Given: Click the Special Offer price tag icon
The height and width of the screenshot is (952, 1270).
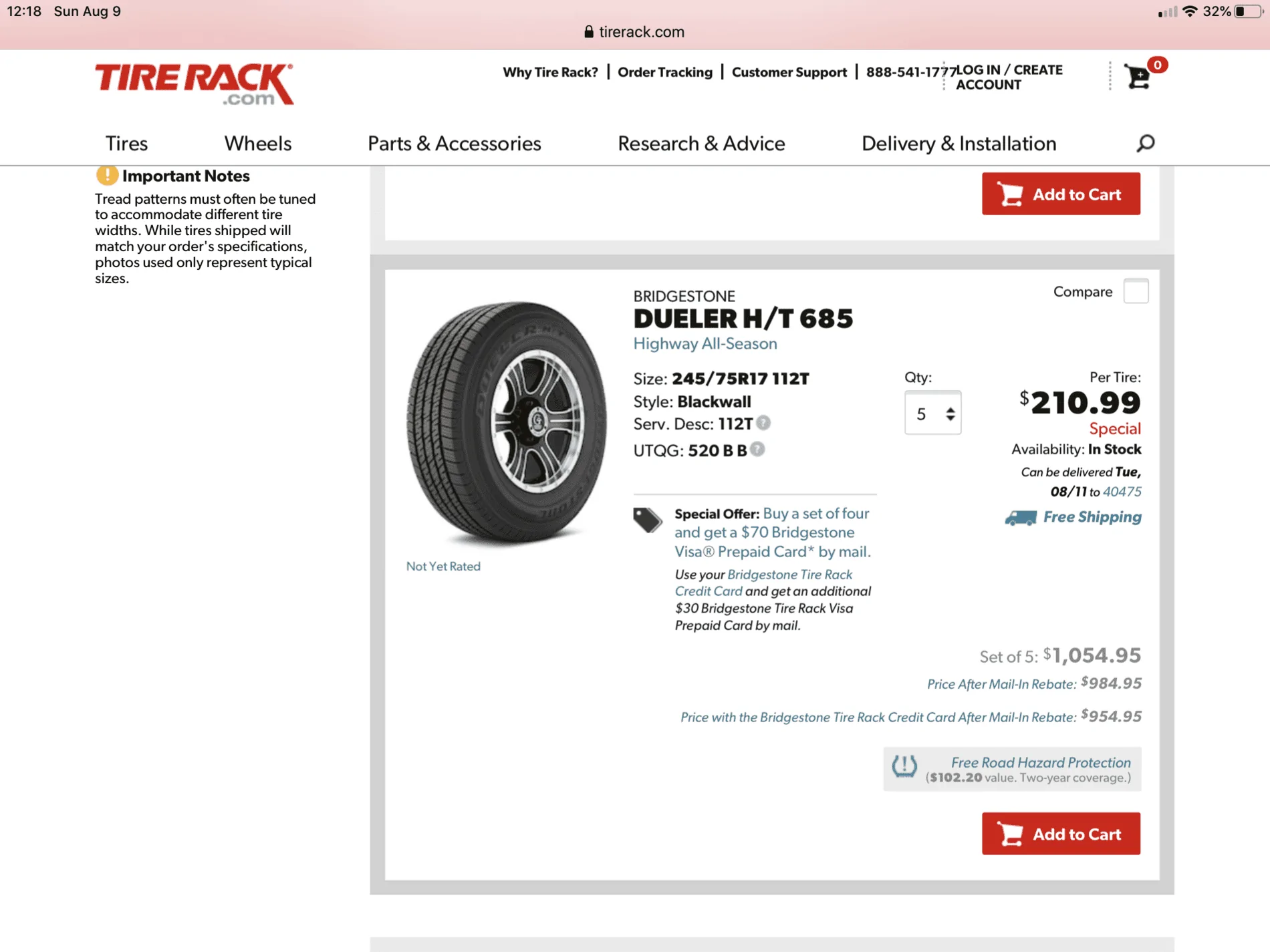Looking at the screenshot, I should click(647, 519).
